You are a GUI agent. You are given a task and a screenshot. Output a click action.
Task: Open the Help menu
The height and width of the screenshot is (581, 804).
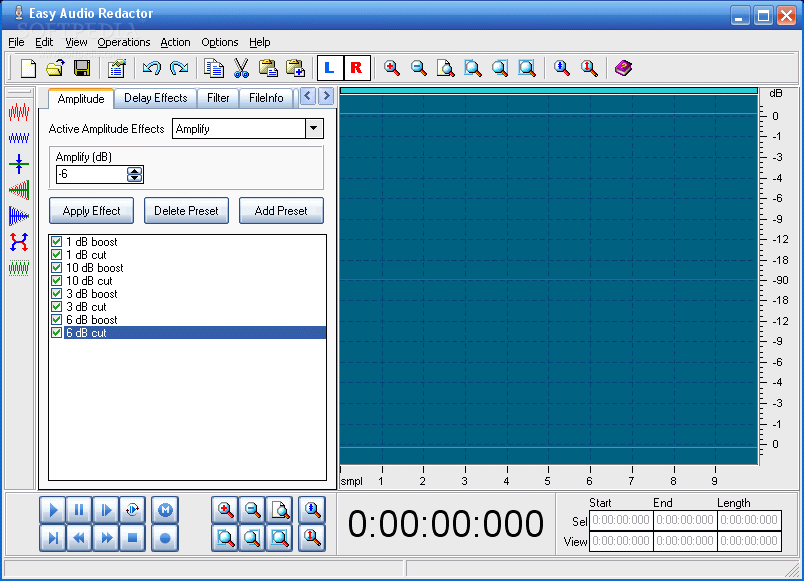(259, 42)
